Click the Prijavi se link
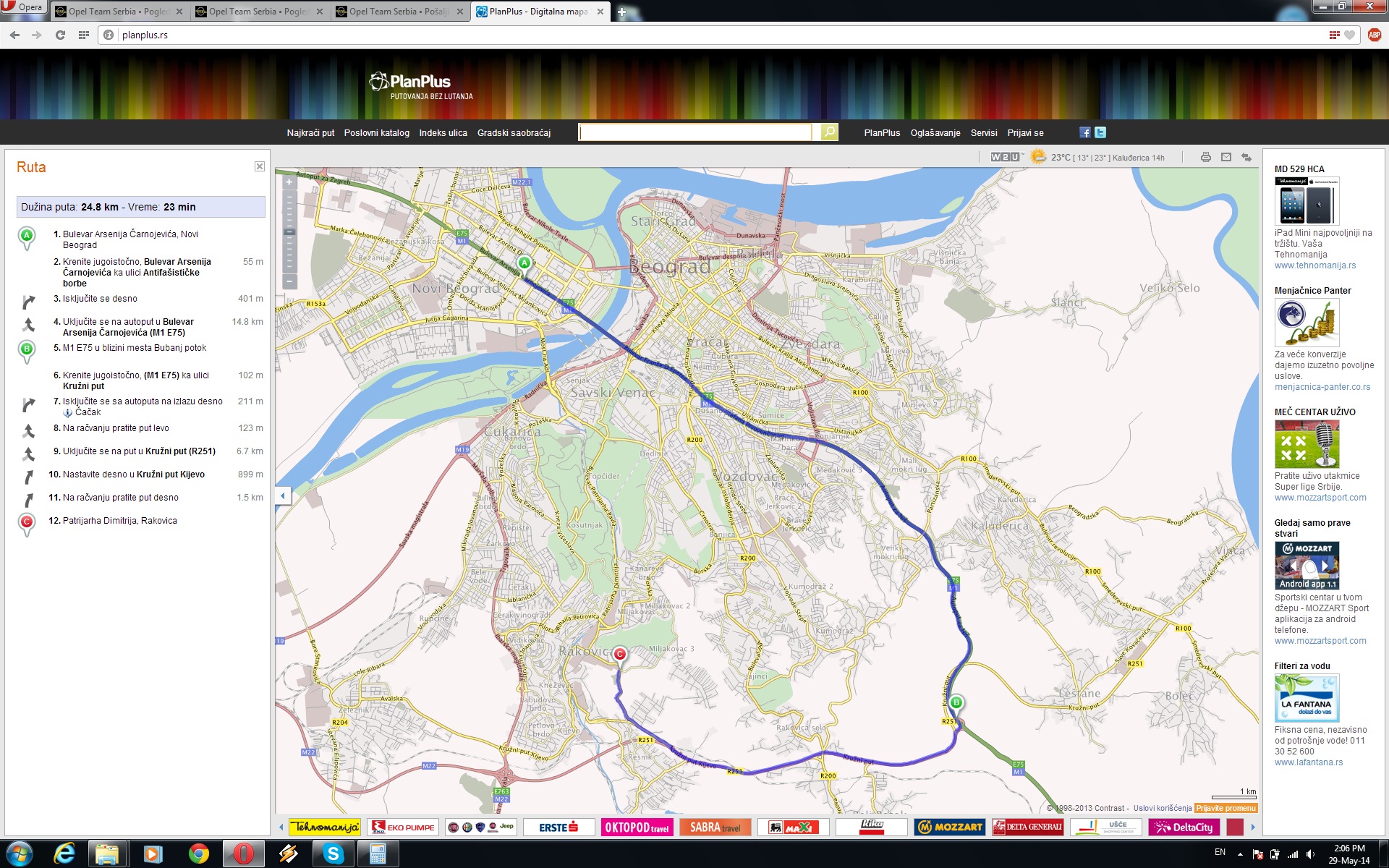The width and height of the screenshot is (1389, 868). point(1025,133)
